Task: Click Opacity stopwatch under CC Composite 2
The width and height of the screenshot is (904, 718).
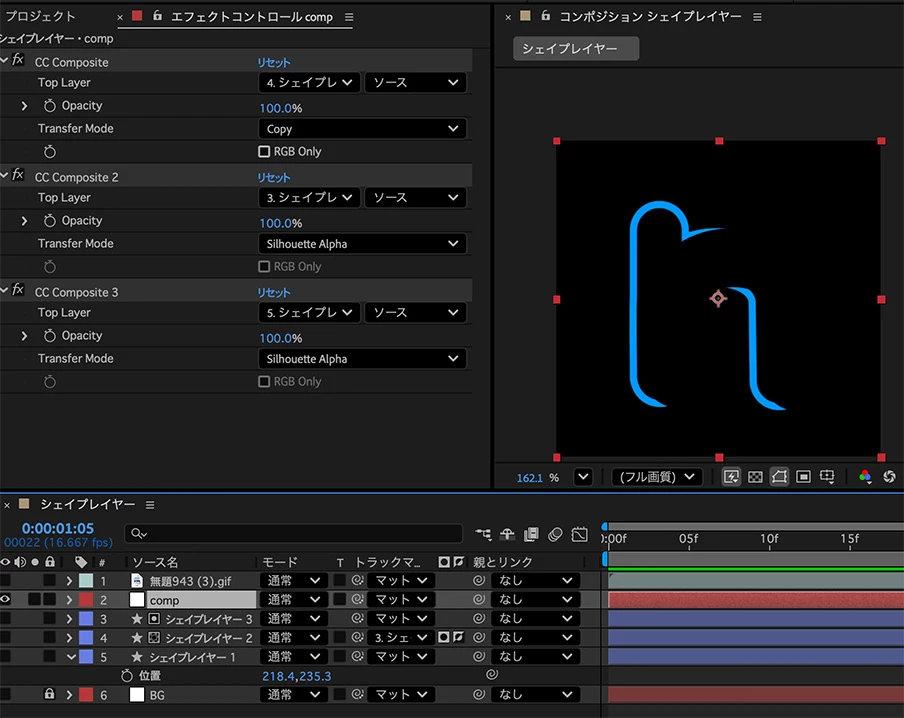Action: pos(50,220)
